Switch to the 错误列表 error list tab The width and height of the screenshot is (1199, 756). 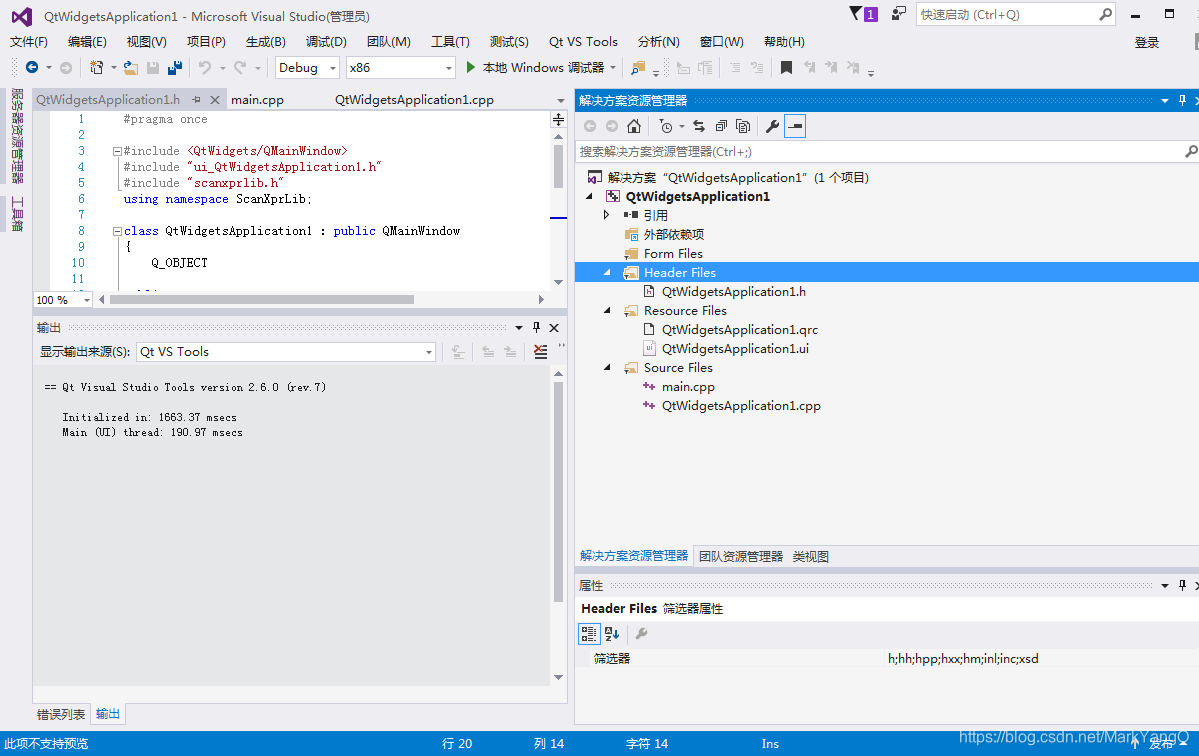[x=61, y=714]
